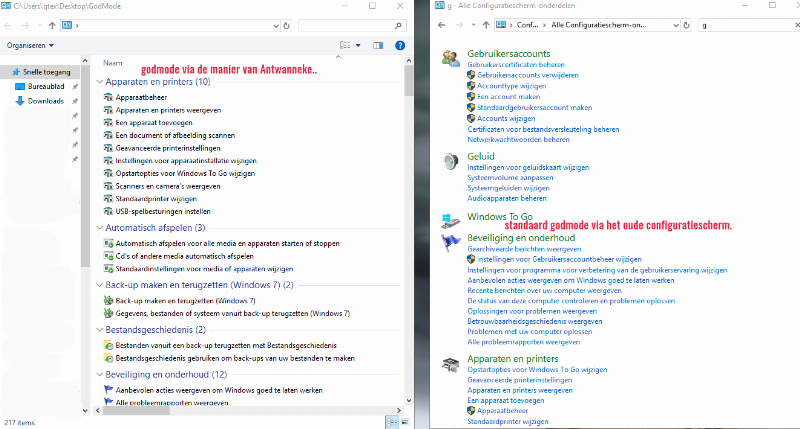Click Conf... breadcrumb in Configuratiescherm address bar
The width and height of the screenshot is (800, 429).
coord(527,25)
